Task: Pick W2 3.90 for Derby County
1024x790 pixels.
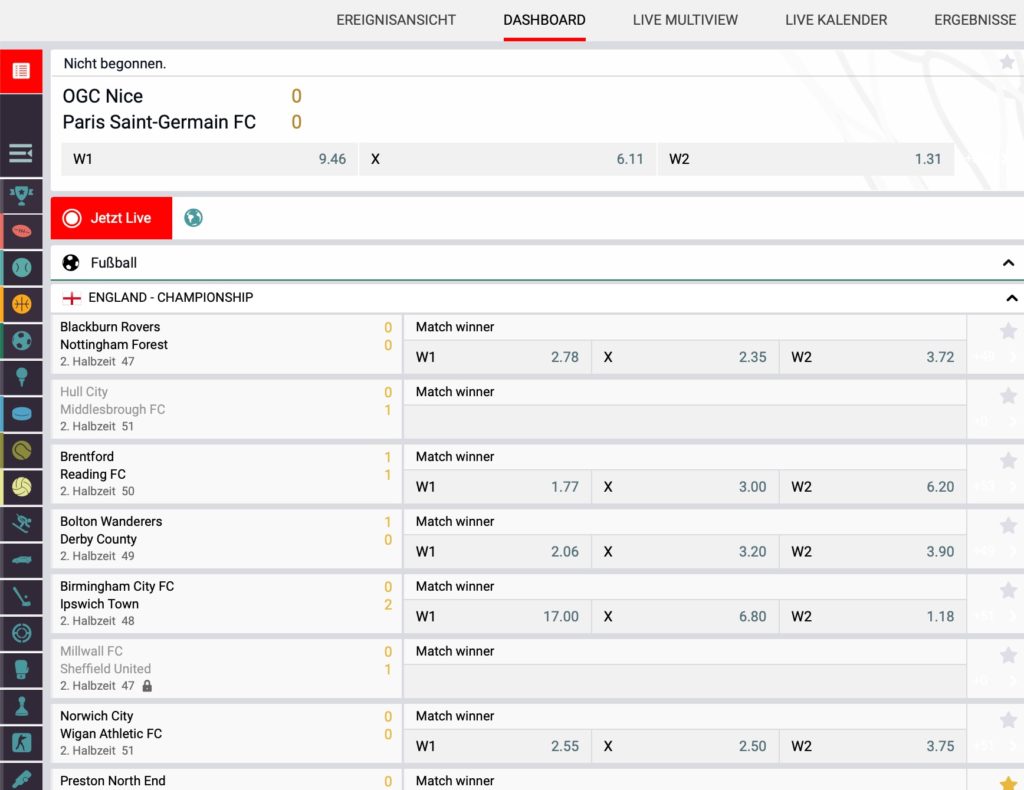Action: (x=872, y=552)
